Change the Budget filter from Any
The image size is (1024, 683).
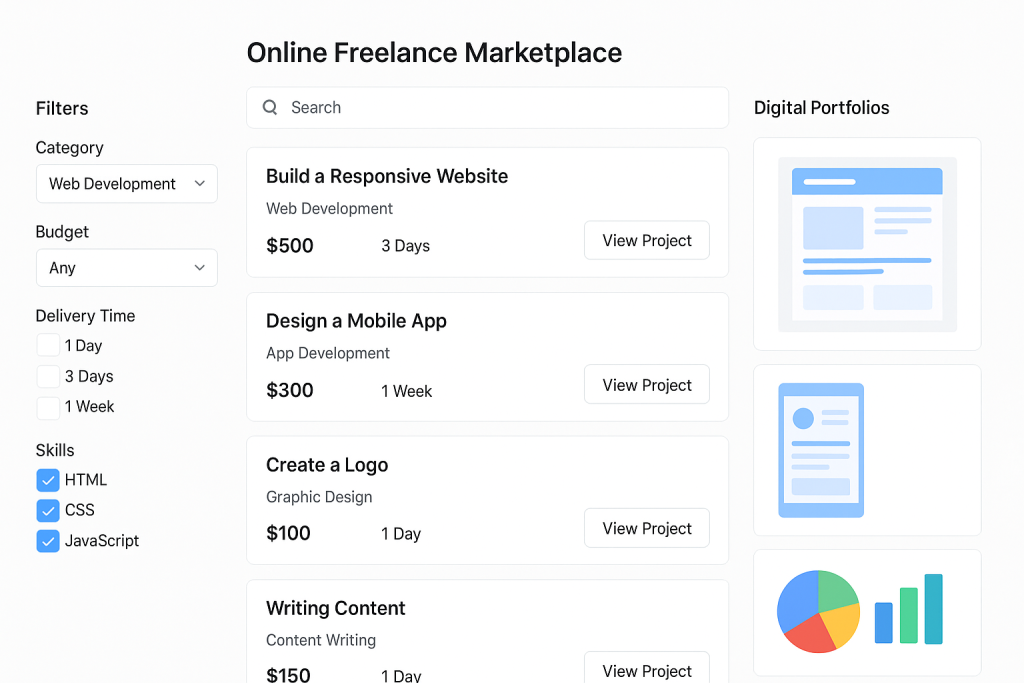(126, 268)
